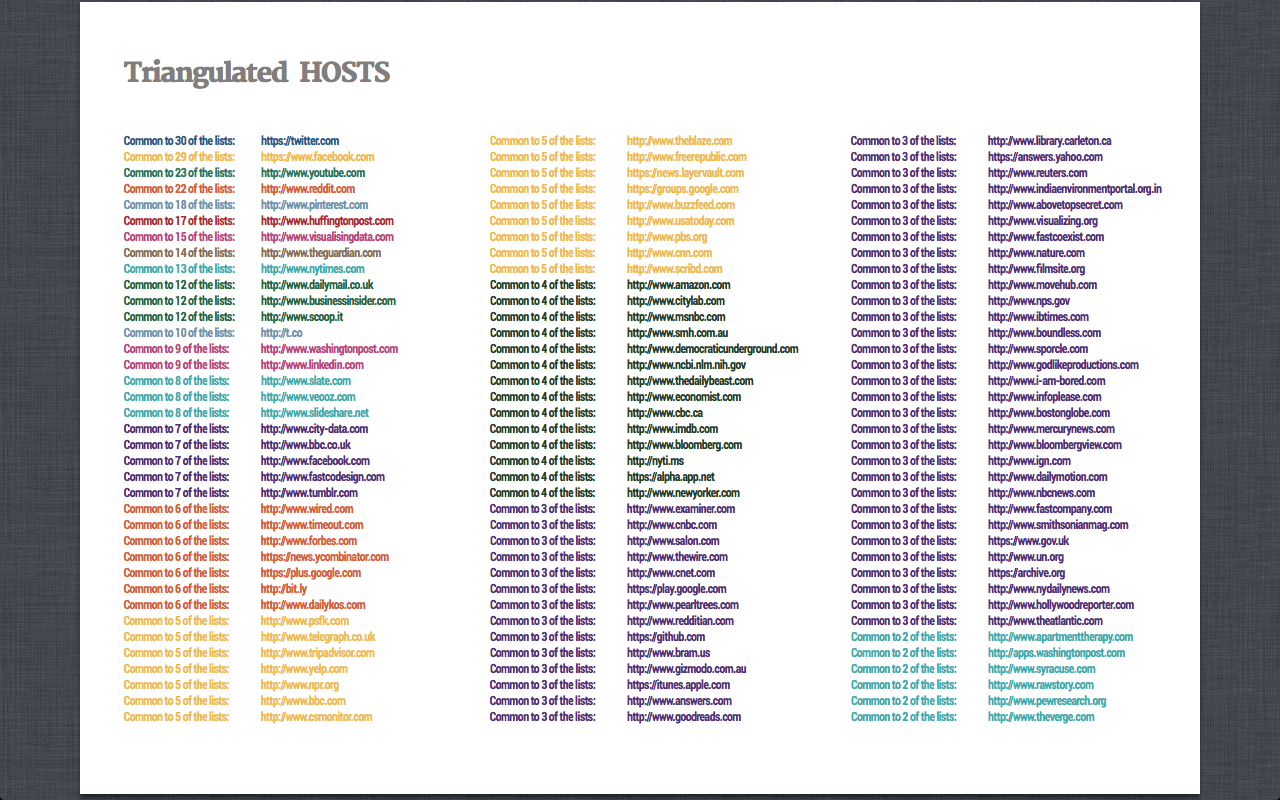The image size is (1280, 800).
Task: Open the https://www.gov.uk link
Action: pos(1029,541)
